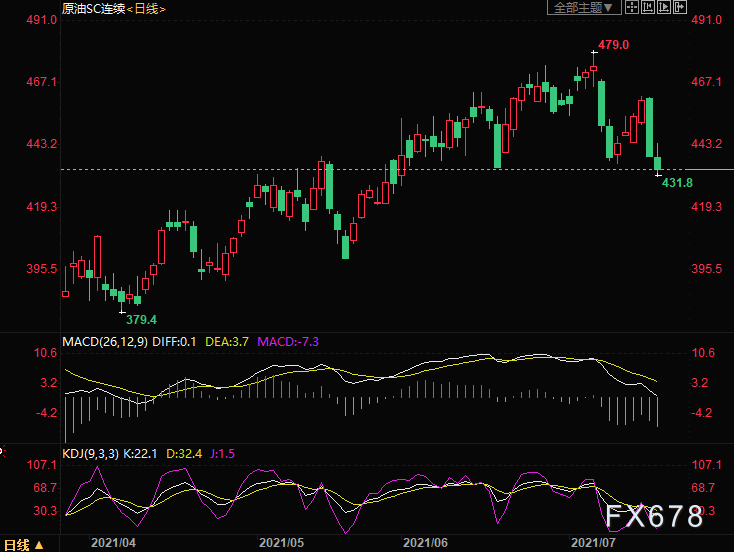This screenshot has height=552, width=734.
Task: Click the 2021/04 date on time axis
Action: (112, 543)
